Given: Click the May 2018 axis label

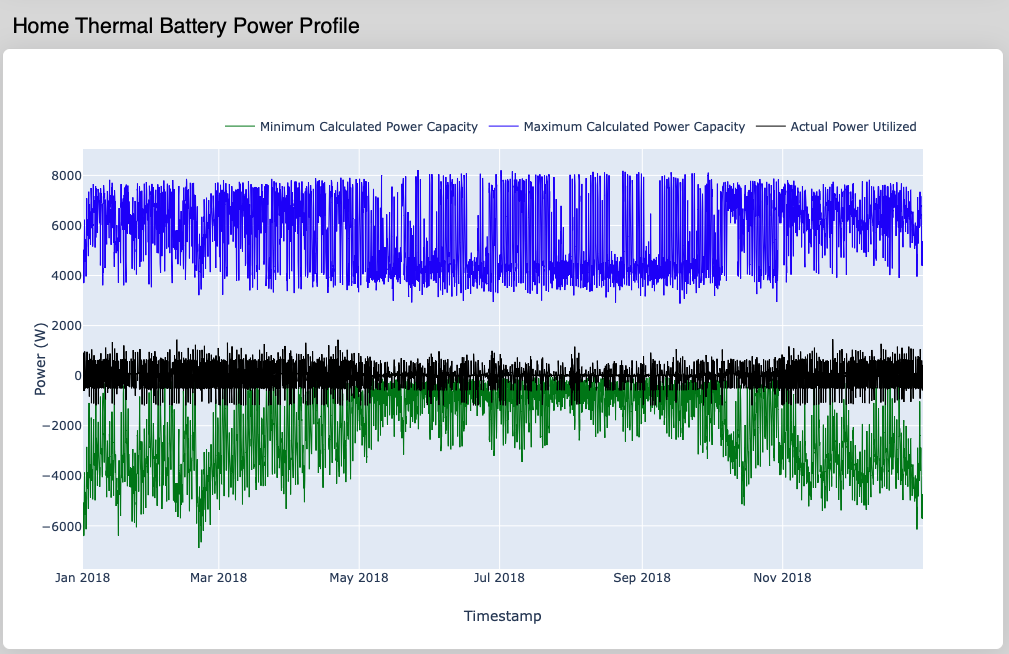Looking at the screenshot, I should (x=358, y=577).
